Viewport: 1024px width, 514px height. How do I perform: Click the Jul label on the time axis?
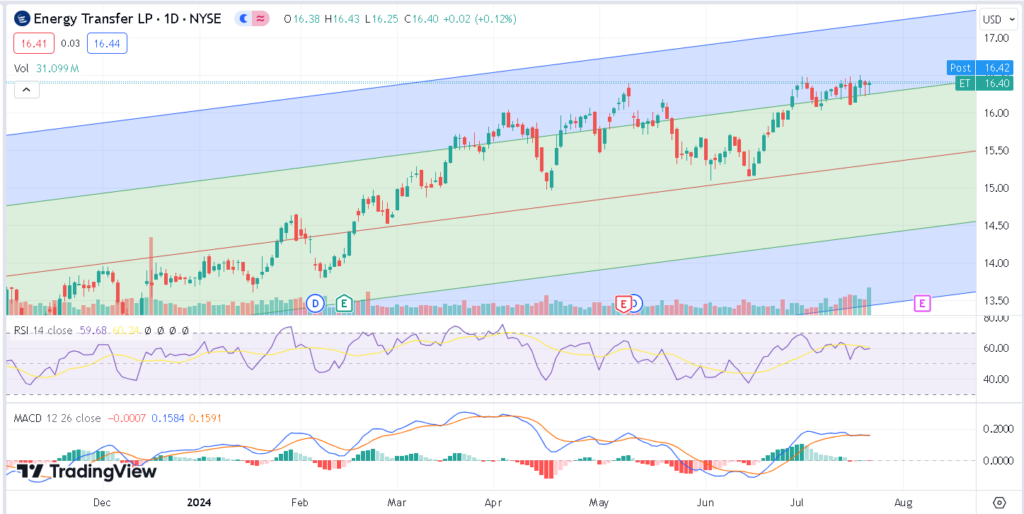[x=797, y=503]
